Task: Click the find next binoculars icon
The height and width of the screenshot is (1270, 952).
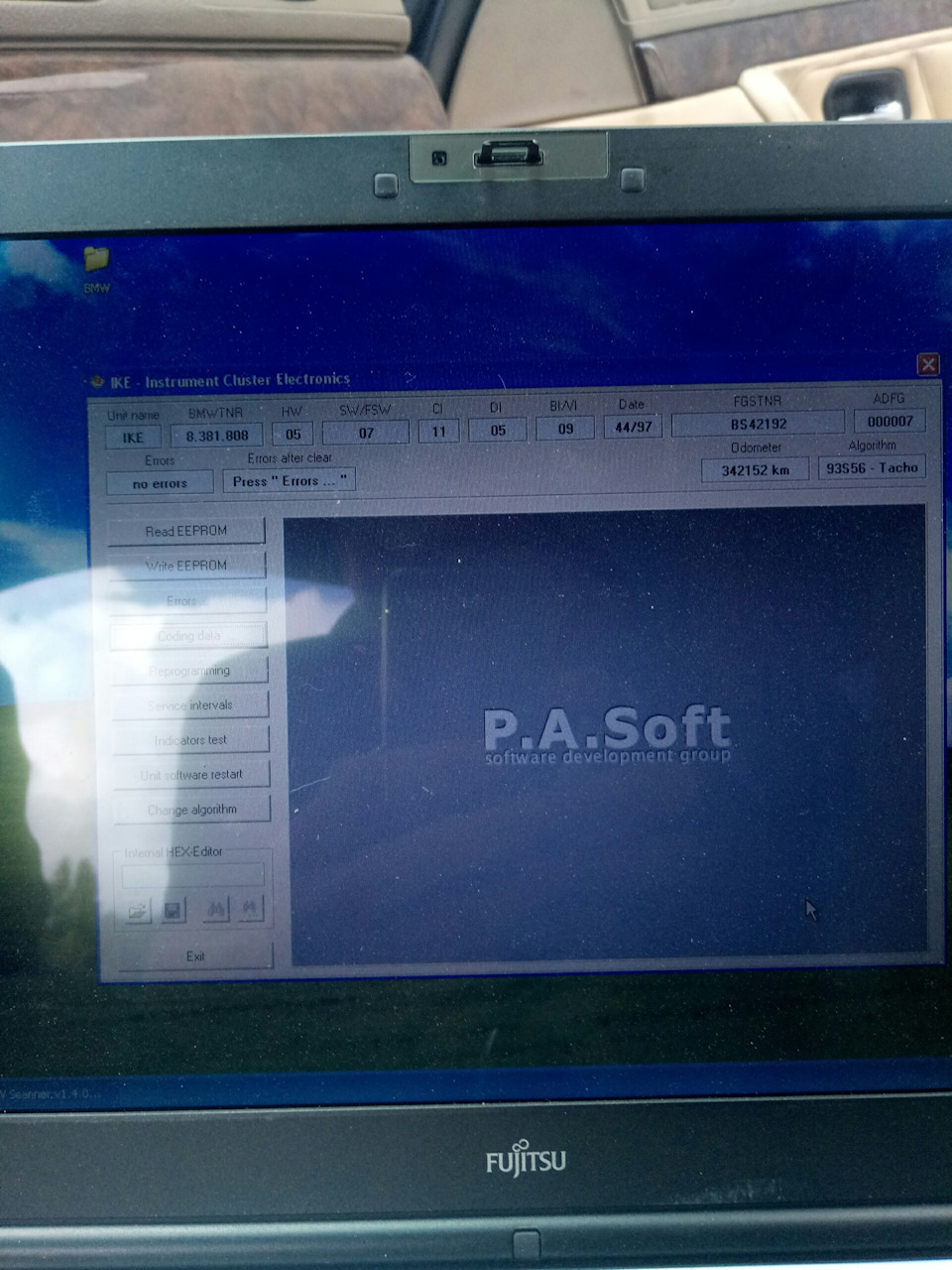Action: [x=252, y=908]
